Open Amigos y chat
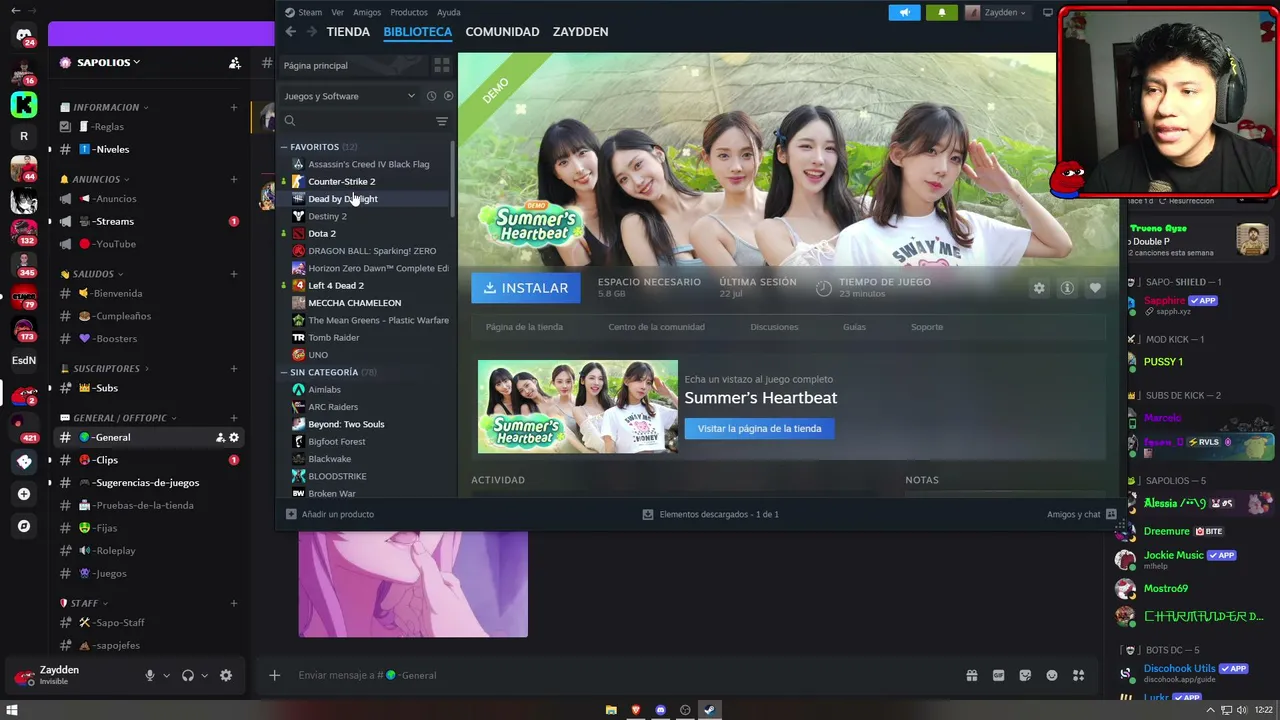1280x720 pixels. (x=1081, y=514)
